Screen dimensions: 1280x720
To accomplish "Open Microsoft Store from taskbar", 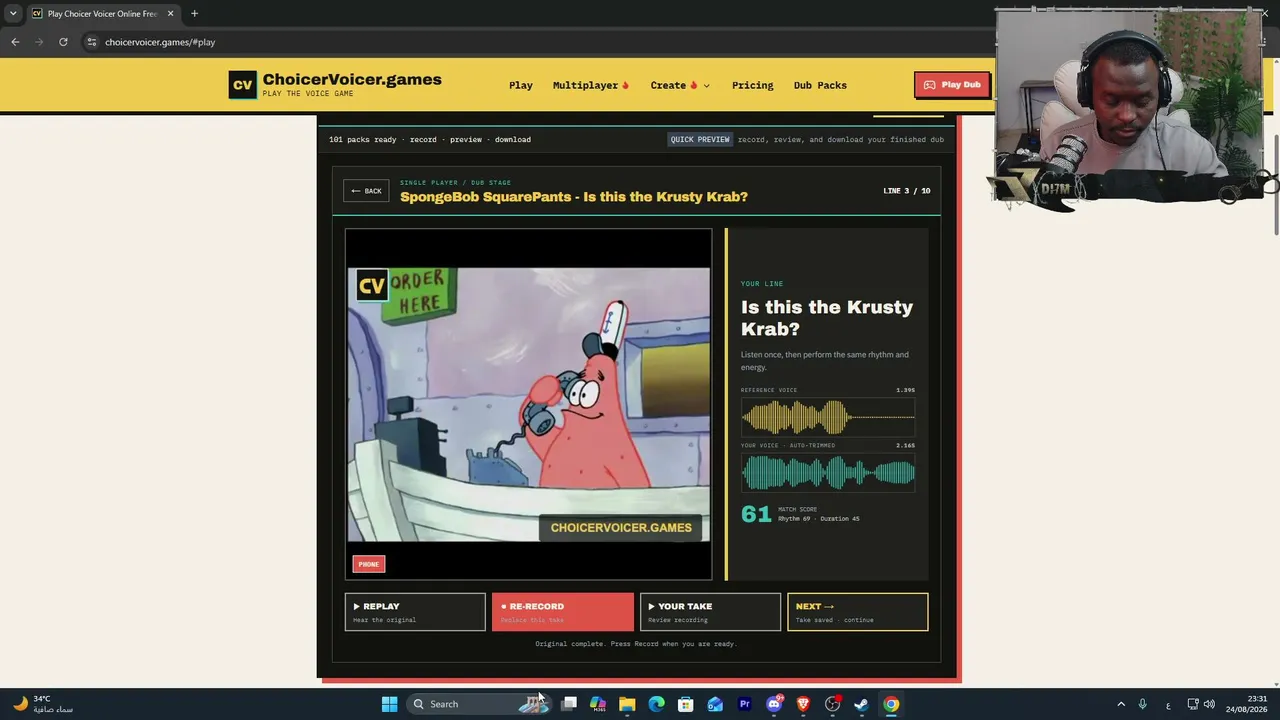I will (x=685, y=704).
